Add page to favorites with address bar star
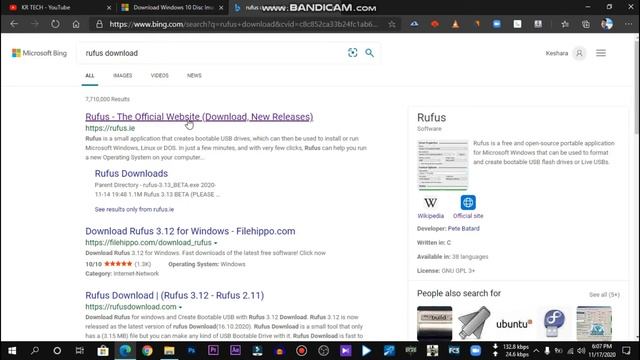Screen dimensions: 640x360 pyautogui.click(x=392, y=24)
